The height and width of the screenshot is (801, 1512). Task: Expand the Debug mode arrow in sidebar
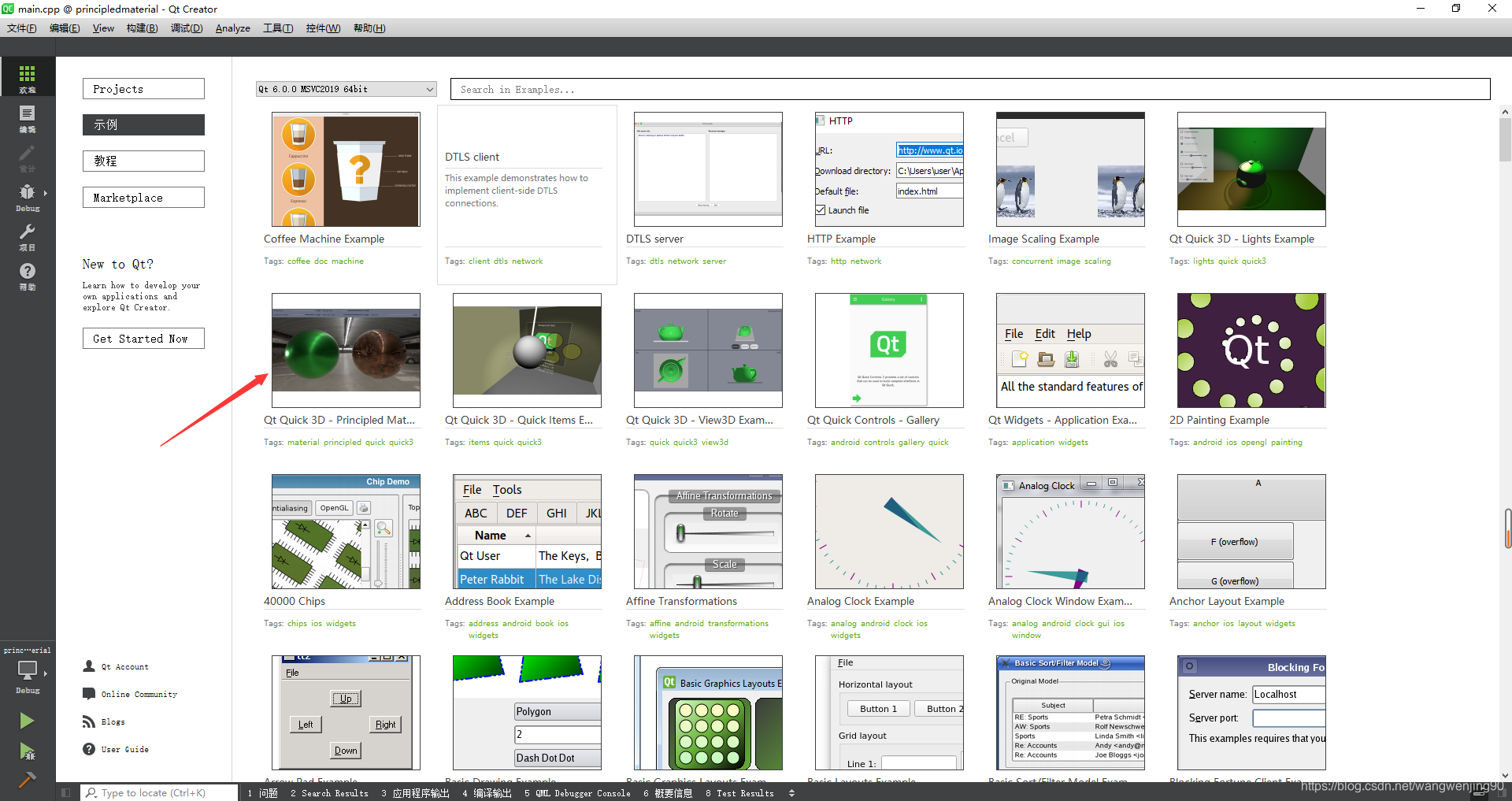coord(45,193)
